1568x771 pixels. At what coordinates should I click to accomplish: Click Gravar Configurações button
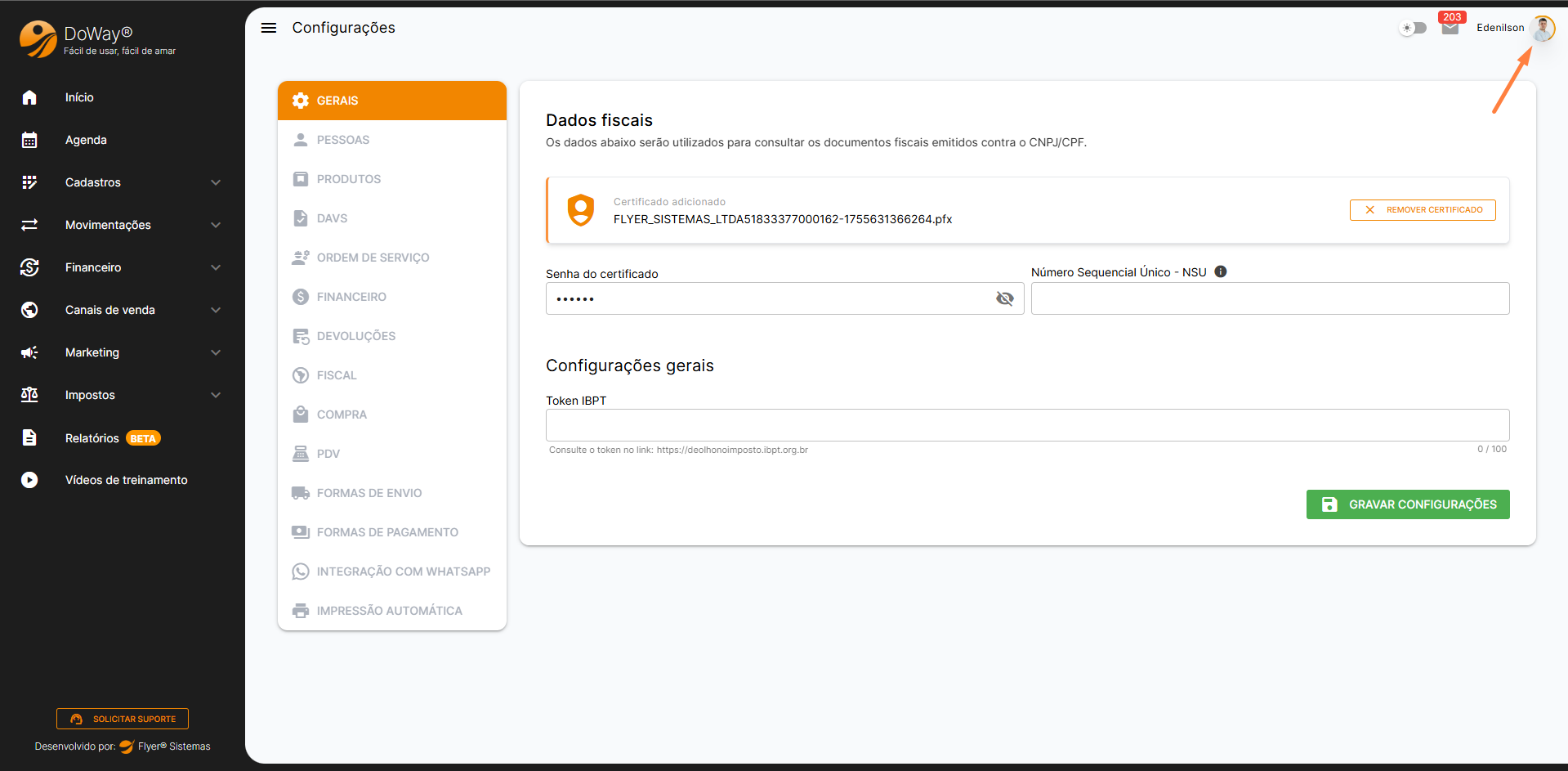(1408, 504)
